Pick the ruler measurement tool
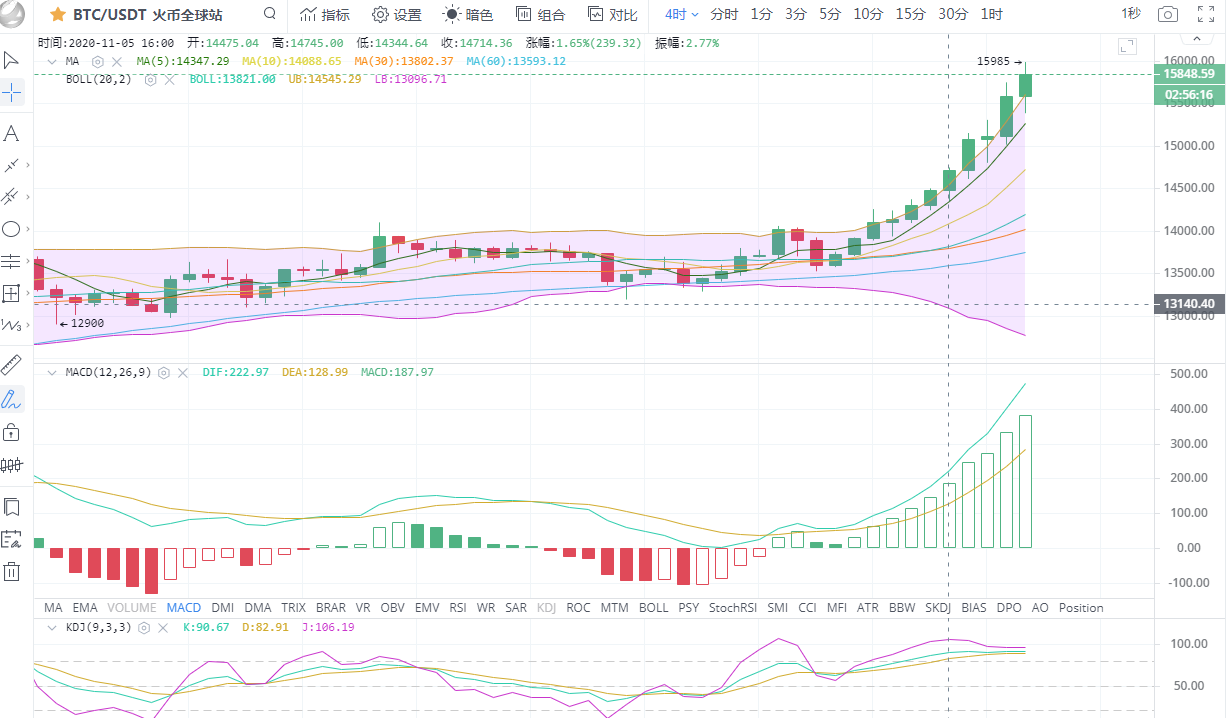 click(12, 364)
